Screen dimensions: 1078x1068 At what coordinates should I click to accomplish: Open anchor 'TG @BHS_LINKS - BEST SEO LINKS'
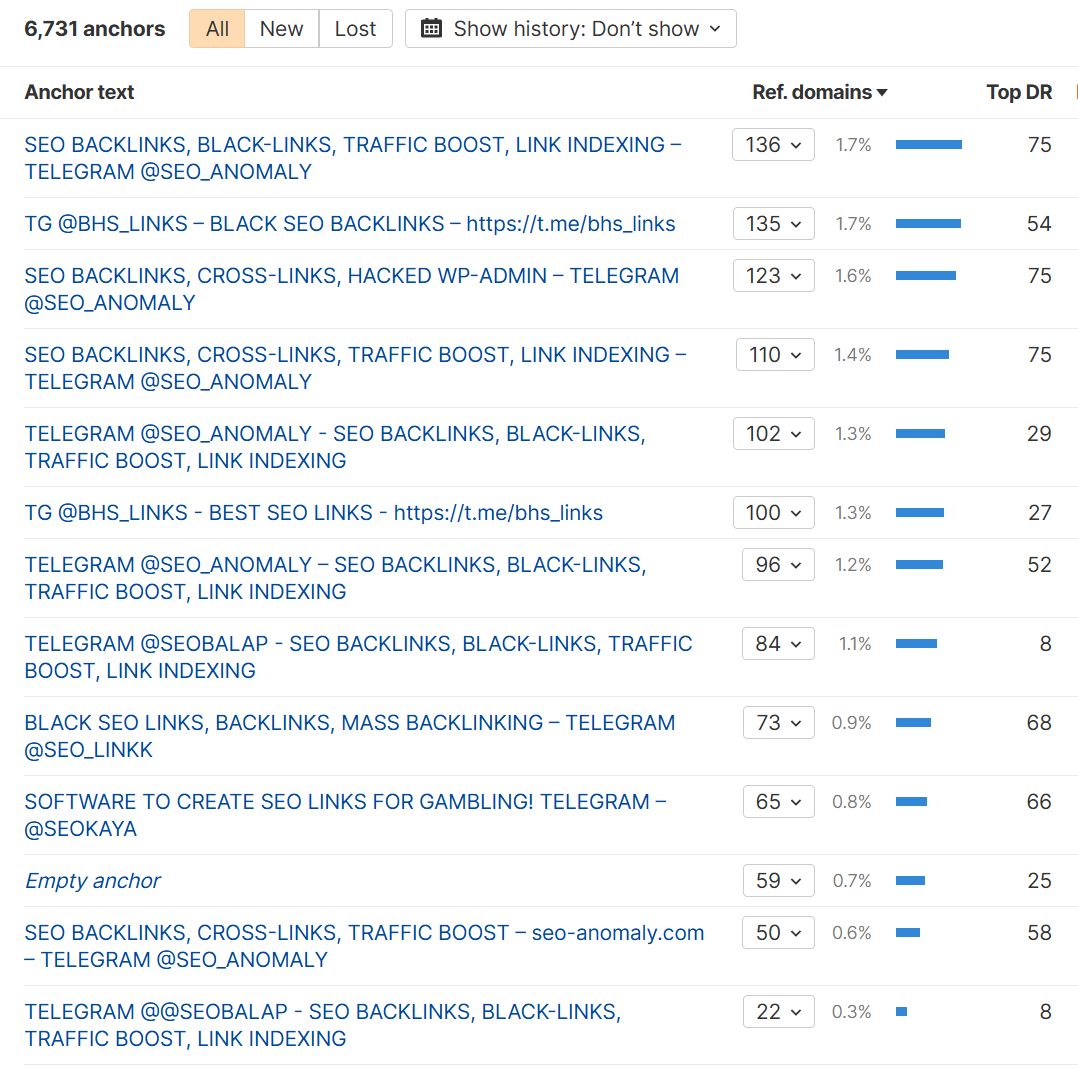(x=314, y=512)
